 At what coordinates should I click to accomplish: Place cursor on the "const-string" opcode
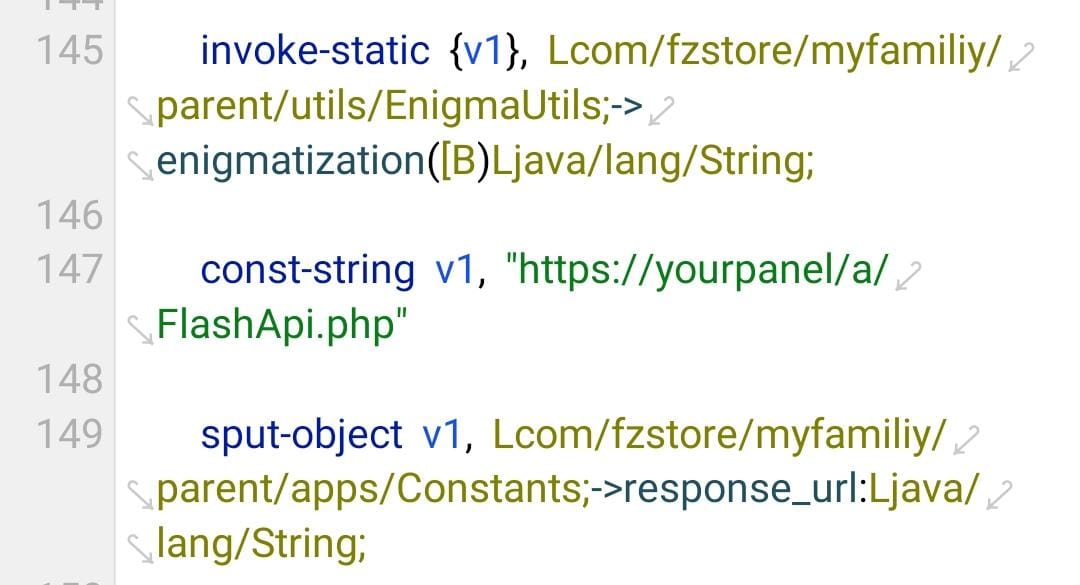pyautogui.click(x=307, y=270)
